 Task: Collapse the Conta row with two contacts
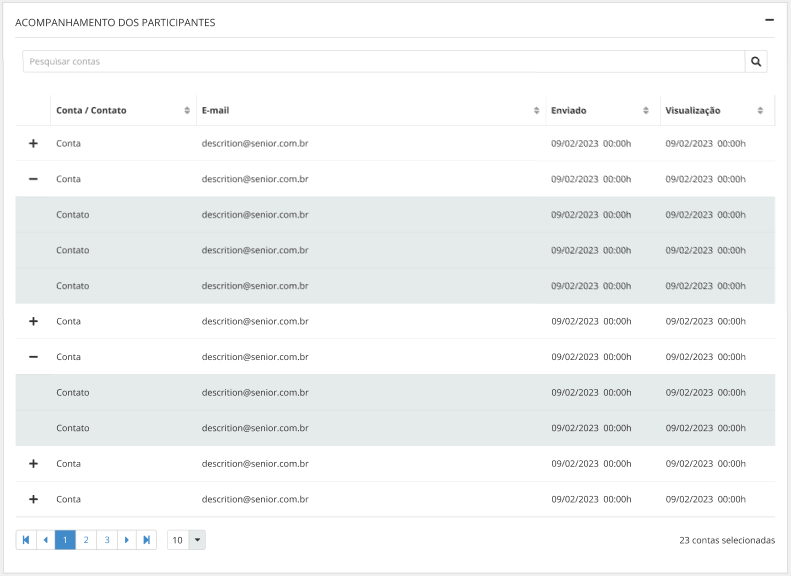33,357
